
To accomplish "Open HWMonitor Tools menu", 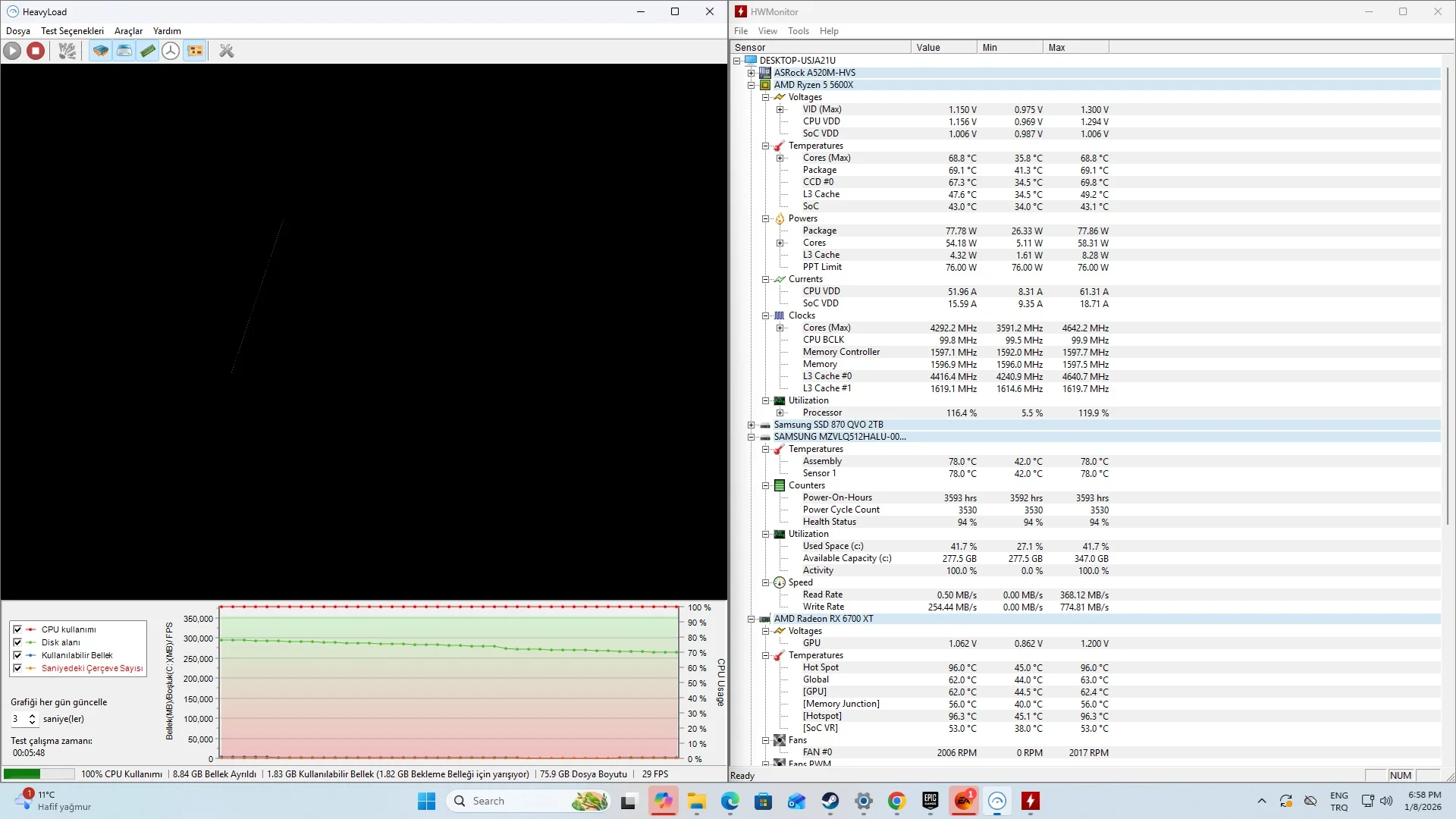I will click(x=798, y=31).
